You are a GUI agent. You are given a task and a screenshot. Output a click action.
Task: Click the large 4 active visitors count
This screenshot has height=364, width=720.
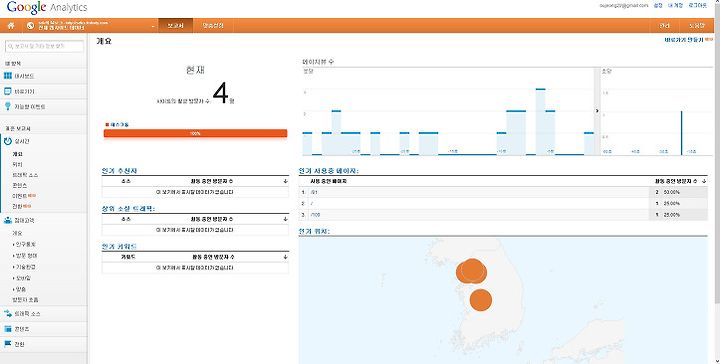[220, 93]
